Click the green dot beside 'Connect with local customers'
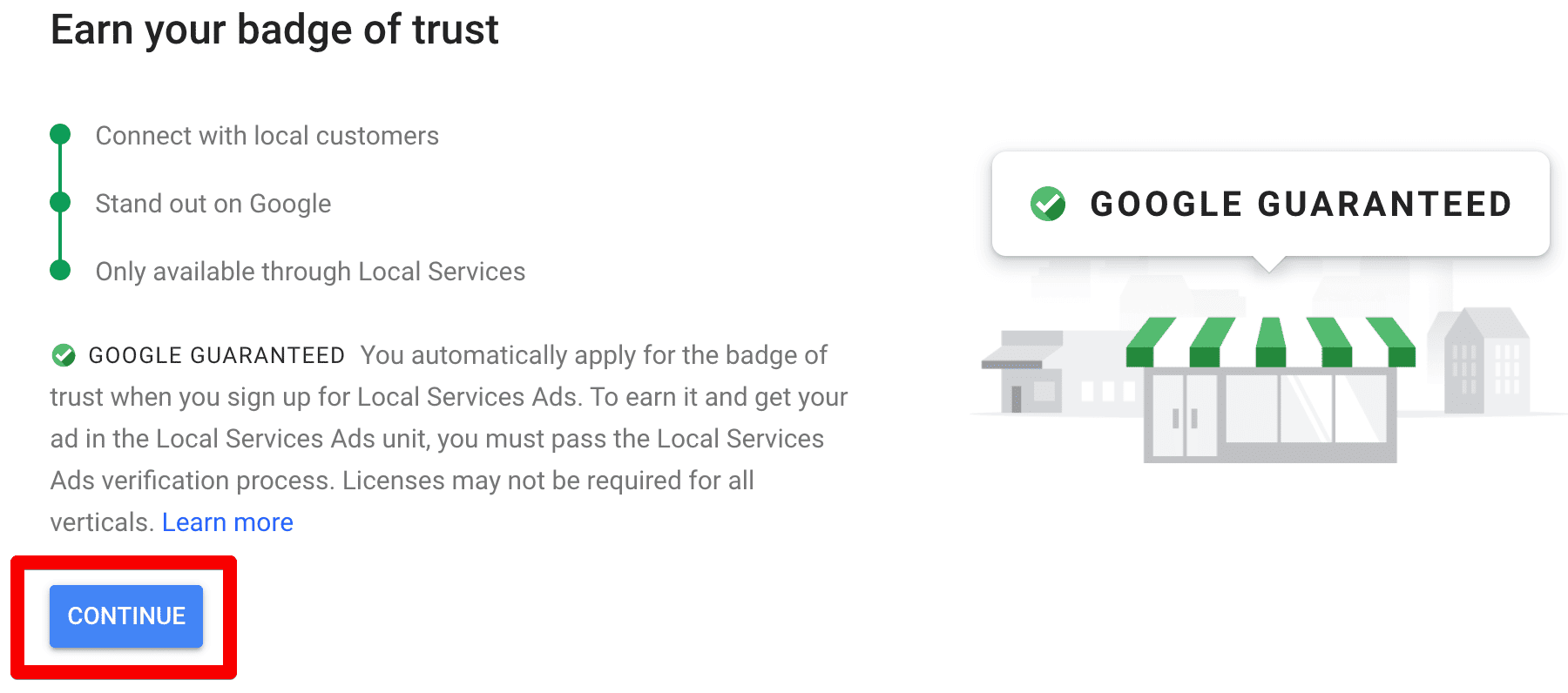Viewport: 1568px width, 693px height. click(x=60, y=134)
